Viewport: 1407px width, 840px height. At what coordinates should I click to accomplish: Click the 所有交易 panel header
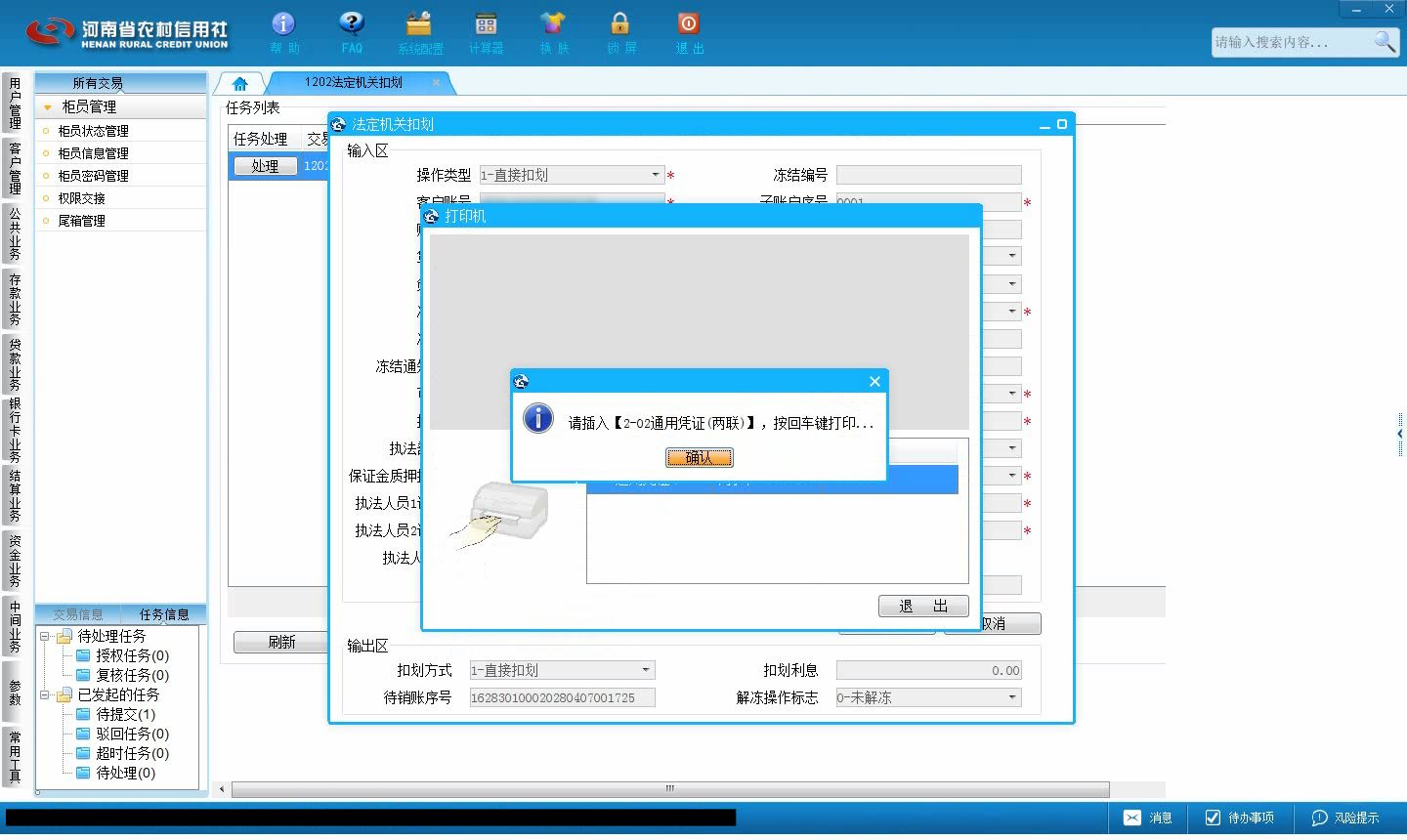(98, 83)
